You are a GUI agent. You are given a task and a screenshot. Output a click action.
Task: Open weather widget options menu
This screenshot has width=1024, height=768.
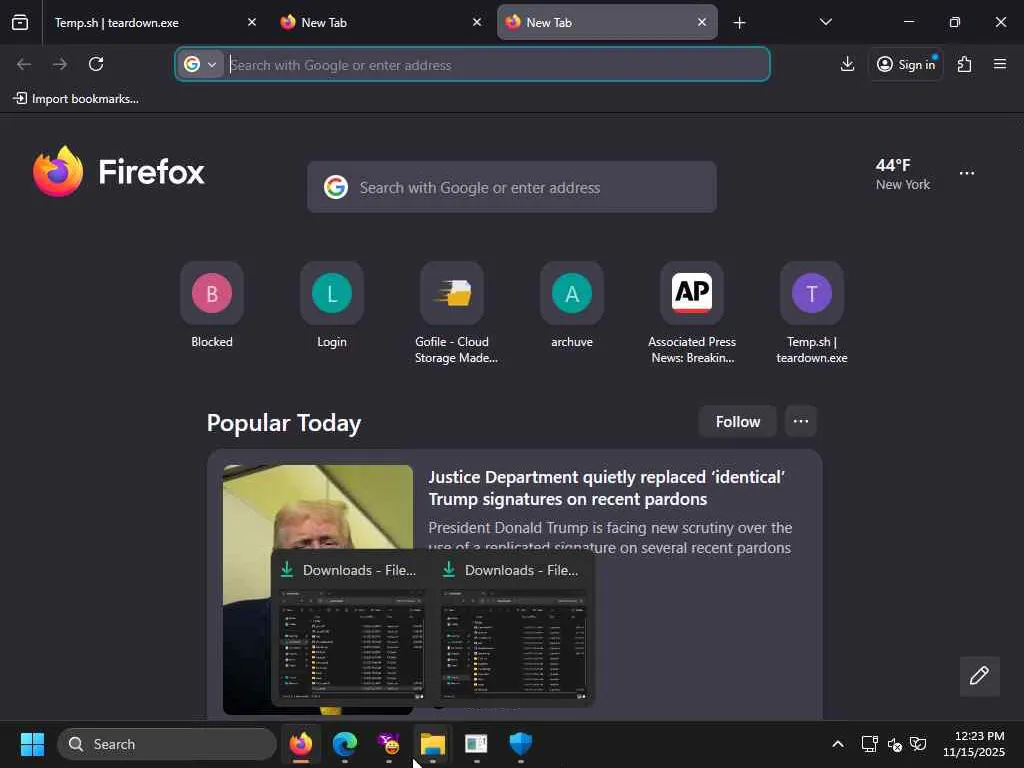pyautogui.click(x=967, y=174)
